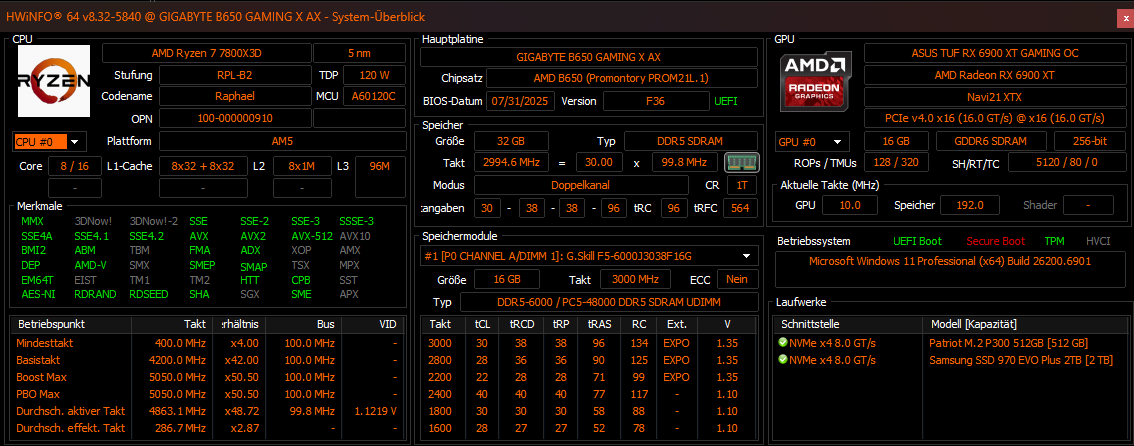Select the Durchsch. aktiver Takt row
The image size is (1134, 446).
click(206, 411)
